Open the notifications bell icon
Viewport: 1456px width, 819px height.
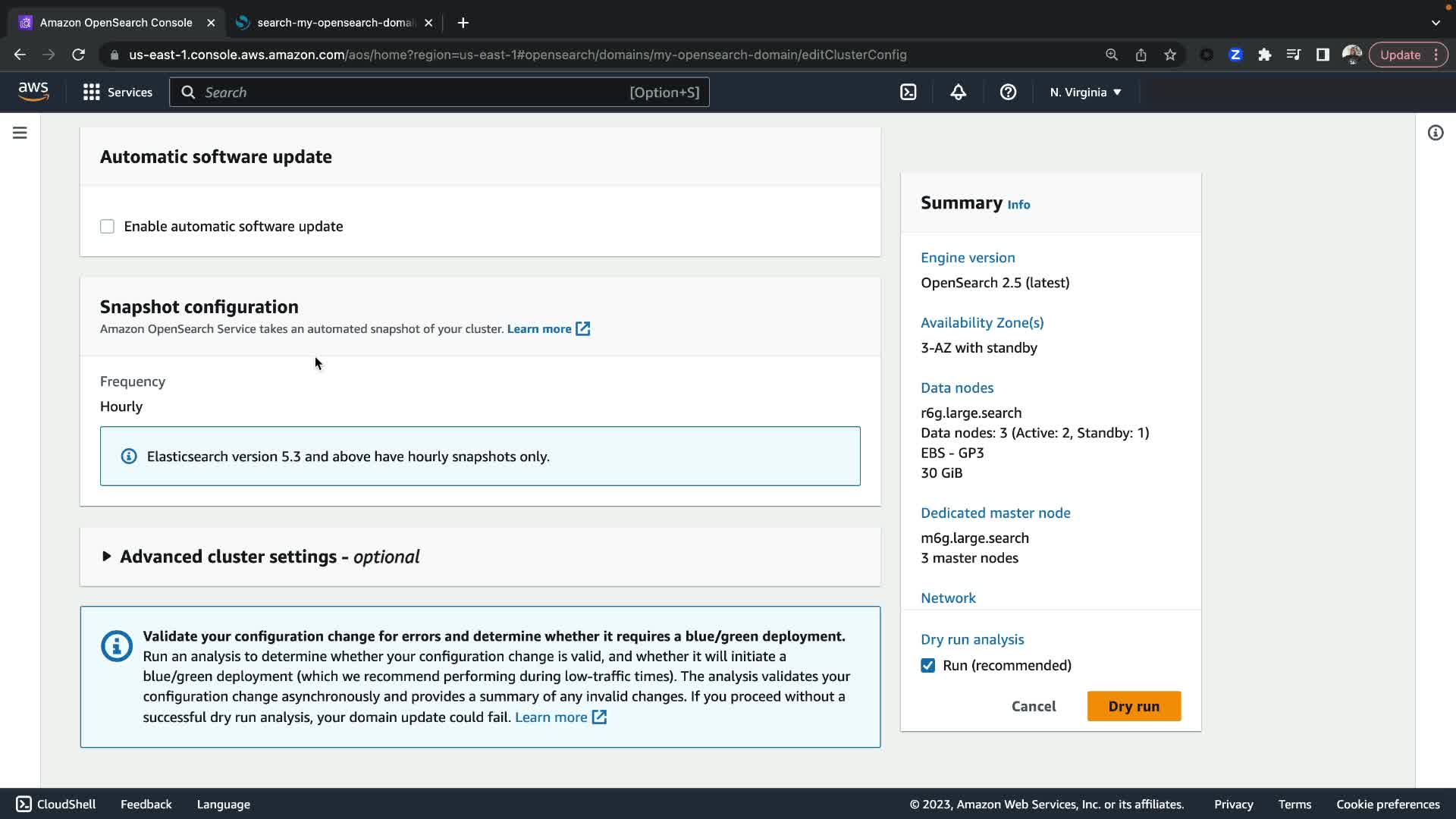[959, 93]
